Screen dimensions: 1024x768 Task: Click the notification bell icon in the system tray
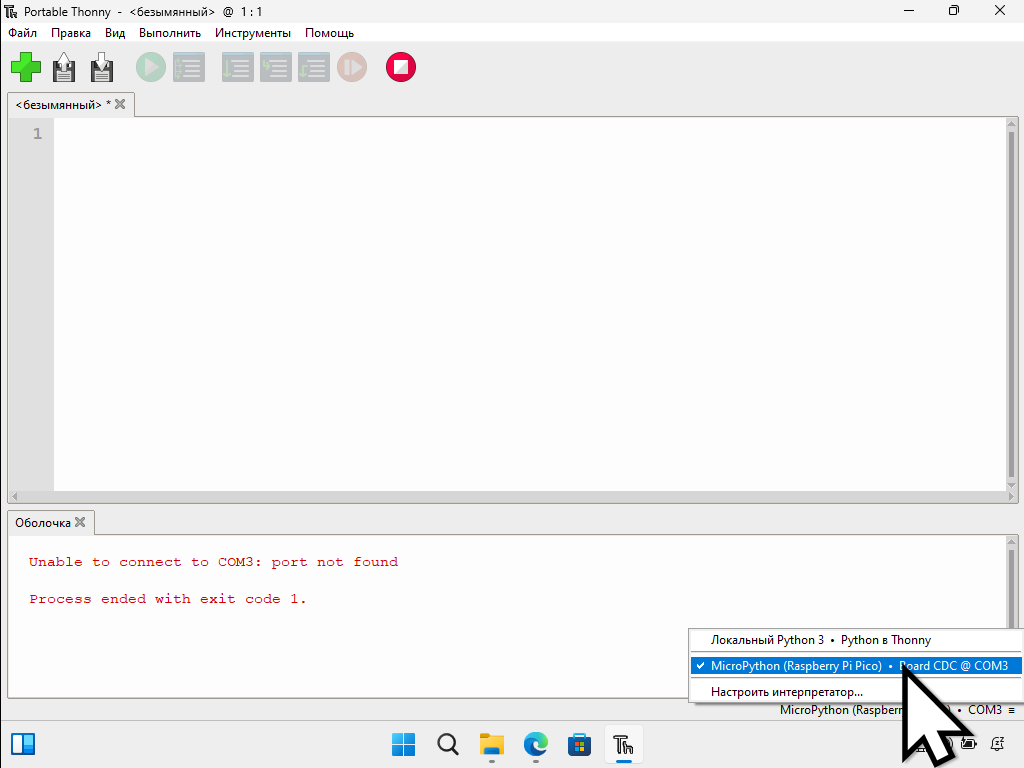coord(998,744)
